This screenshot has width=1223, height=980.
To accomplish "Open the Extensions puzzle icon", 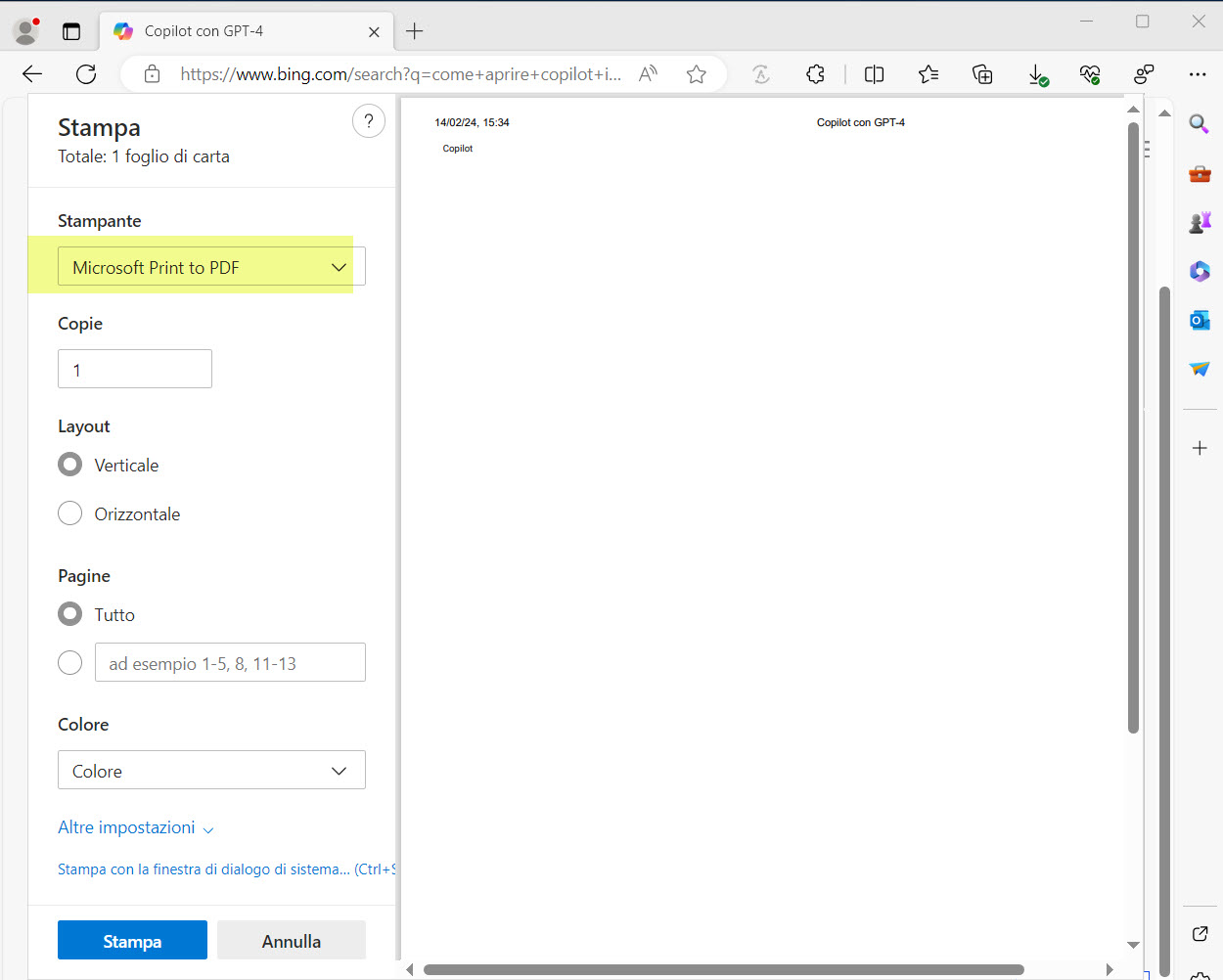I will coord(815,74).
